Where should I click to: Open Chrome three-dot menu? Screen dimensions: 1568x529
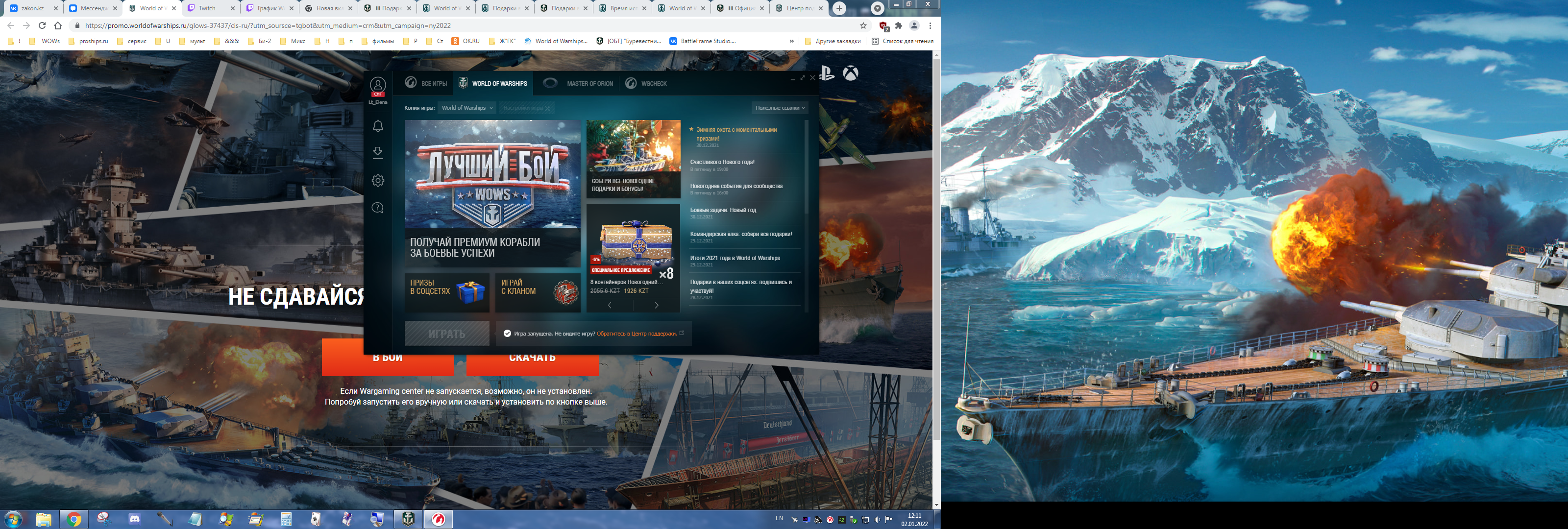click(x=930, y=25)
